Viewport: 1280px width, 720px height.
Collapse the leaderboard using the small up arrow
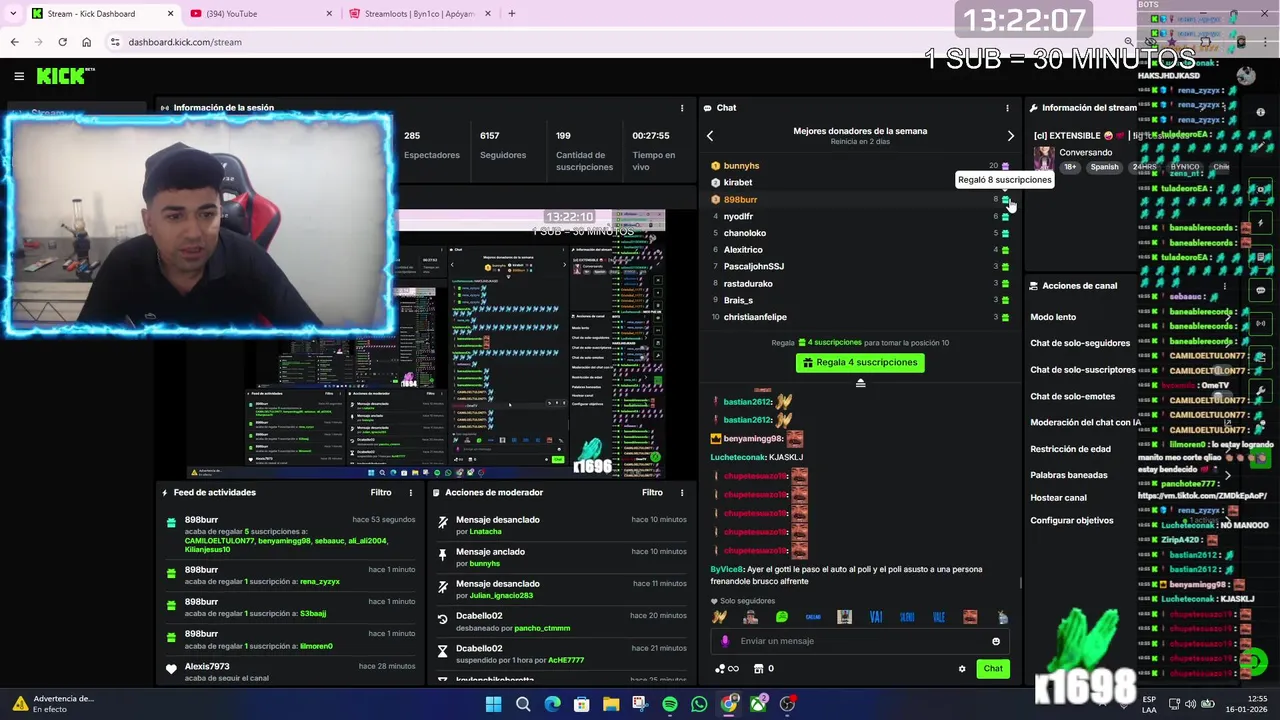click(x=860, y=383)
